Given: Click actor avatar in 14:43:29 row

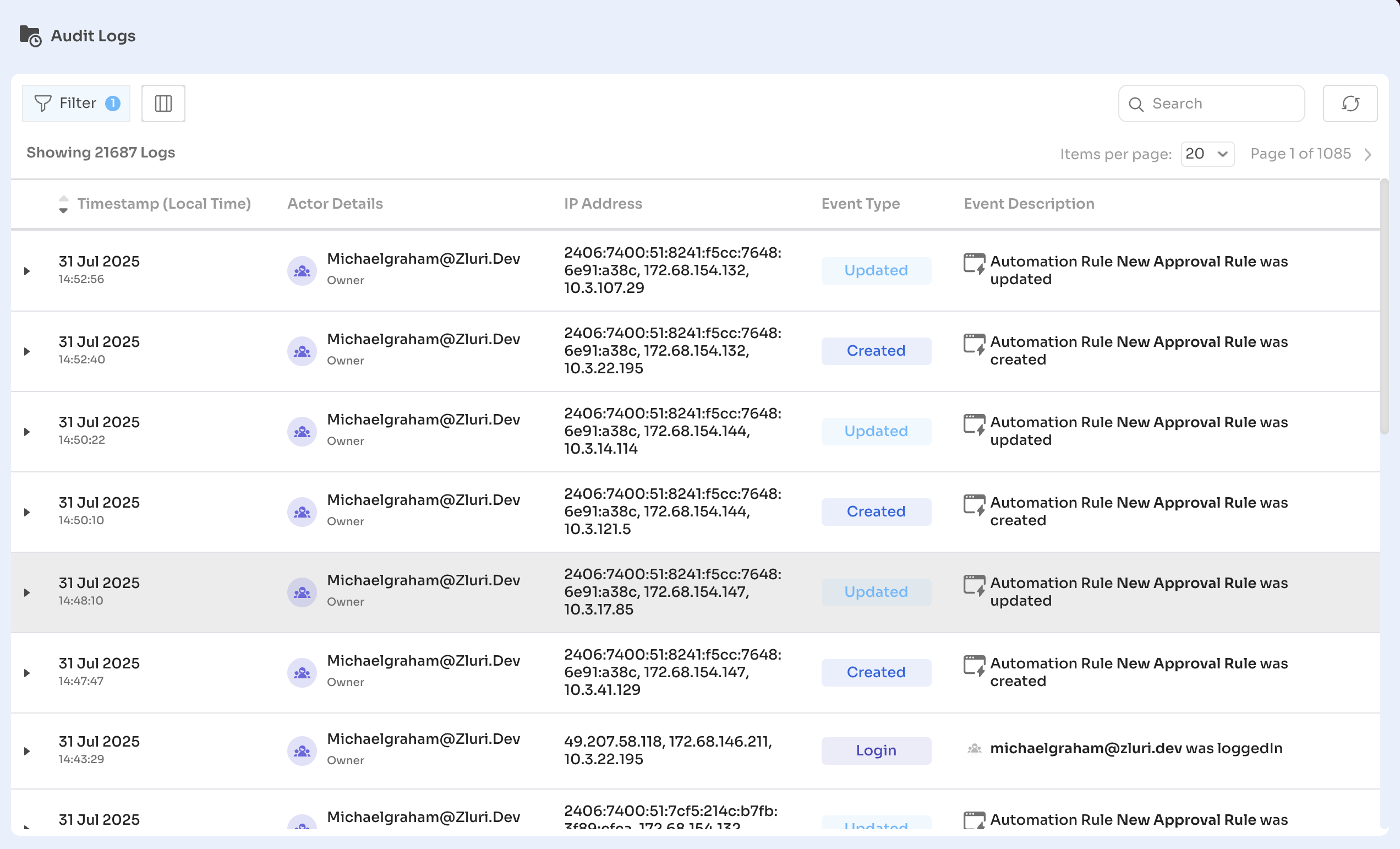Looking at the screenshot, I should pyautogui.click(x=302, y=751).
